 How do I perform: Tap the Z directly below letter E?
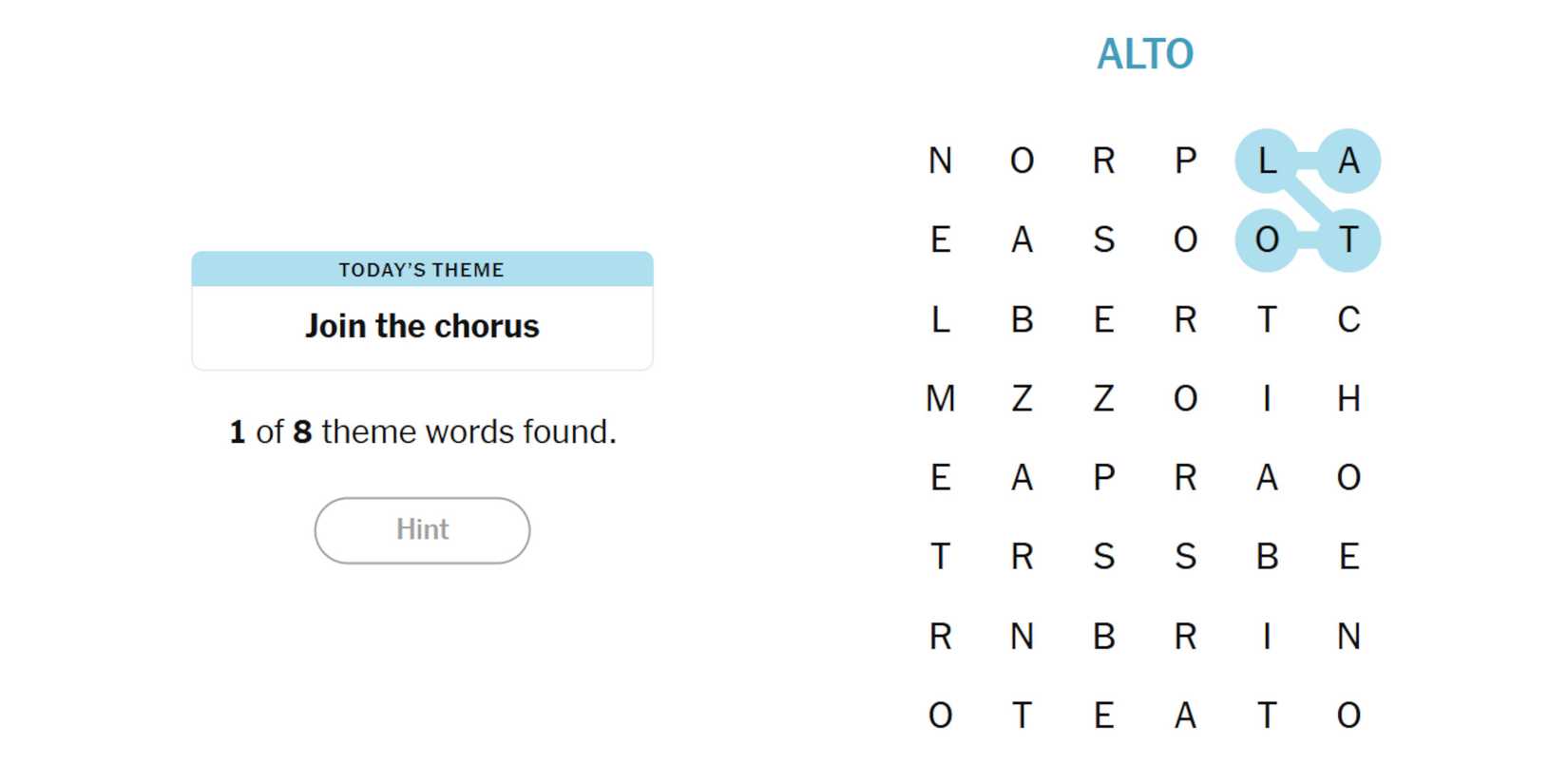pos(1103,398)
